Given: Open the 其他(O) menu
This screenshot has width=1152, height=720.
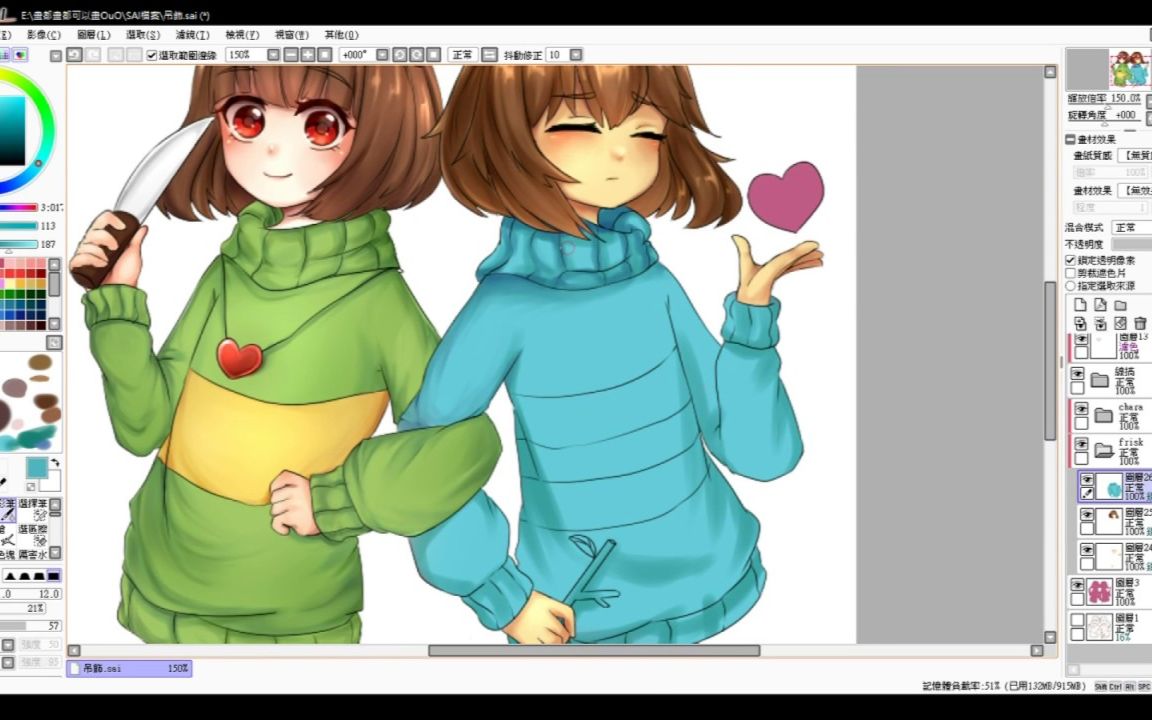Looking at the screenshot, I should pos(341,35).
